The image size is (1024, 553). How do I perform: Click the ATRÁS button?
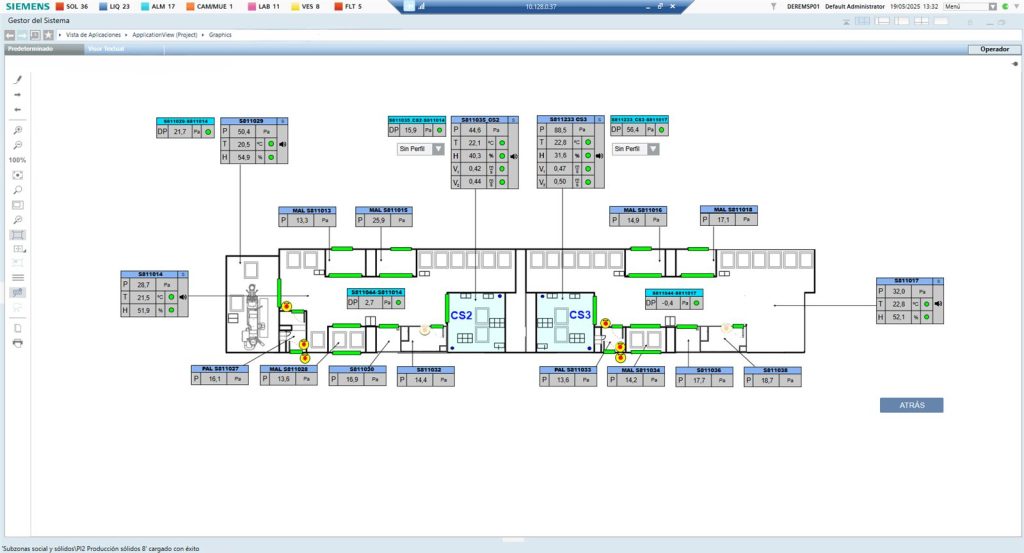[x=911, y=405]
